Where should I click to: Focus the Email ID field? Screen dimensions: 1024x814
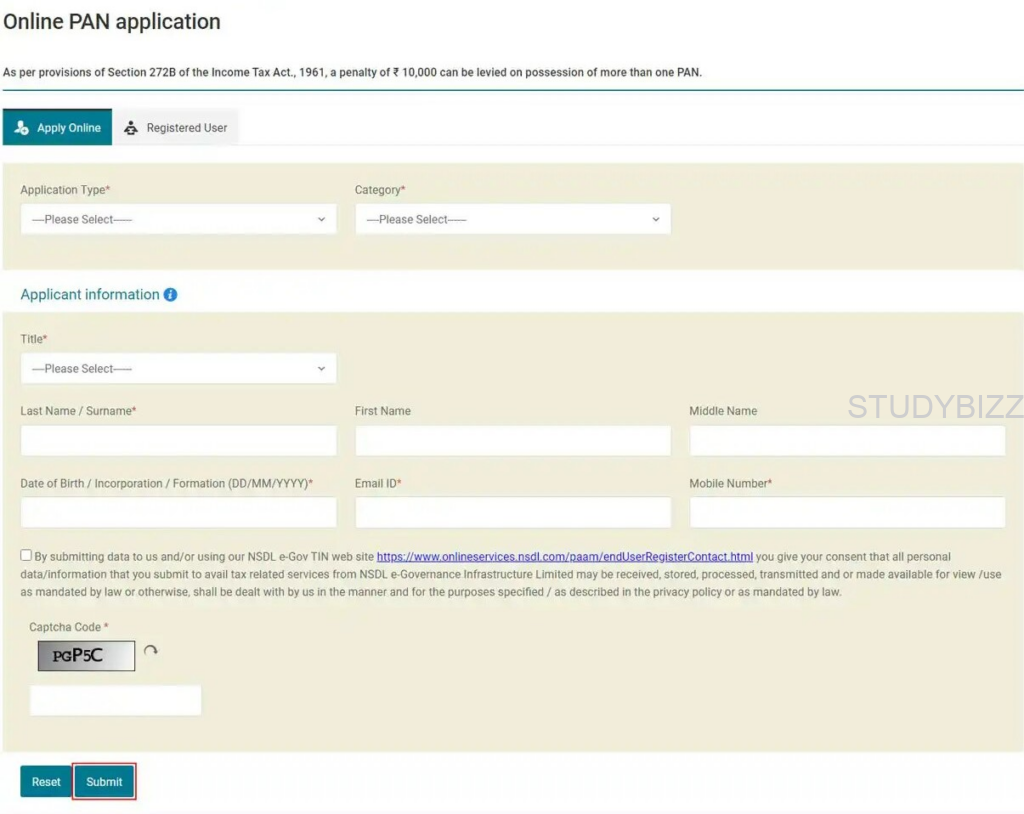point(512,513)
